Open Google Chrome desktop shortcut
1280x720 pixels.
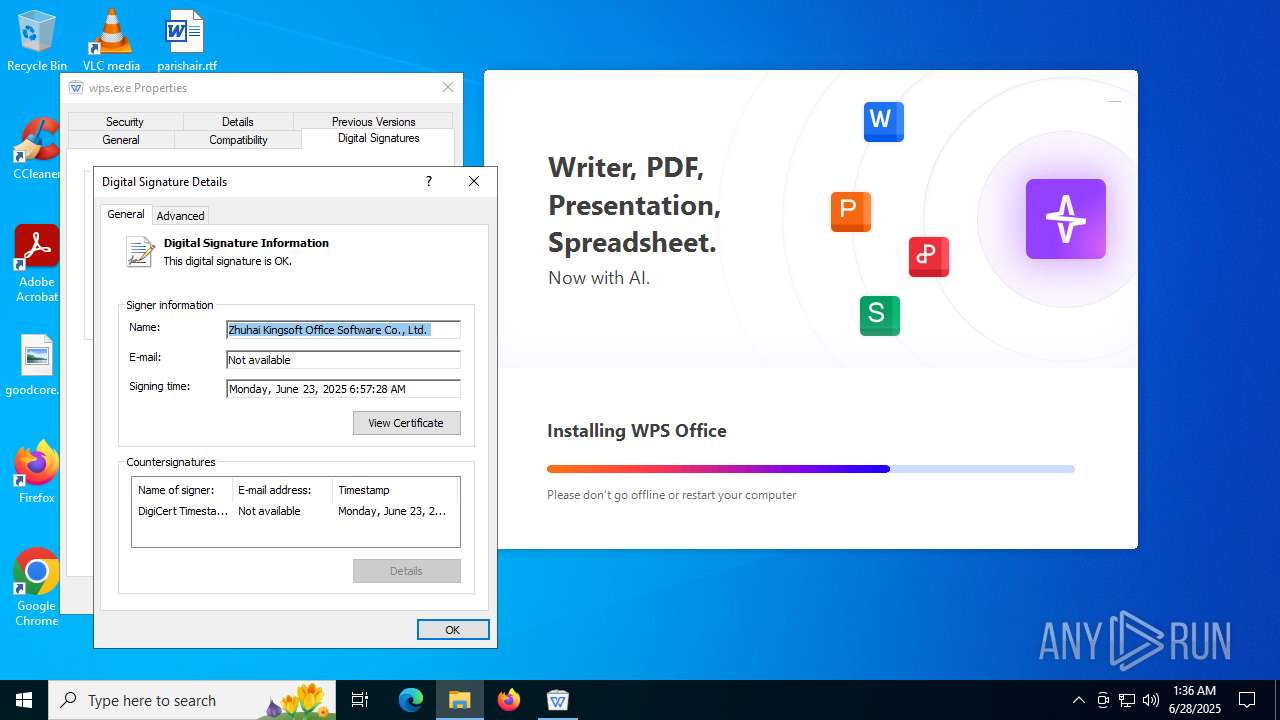[x=37, y=587]
